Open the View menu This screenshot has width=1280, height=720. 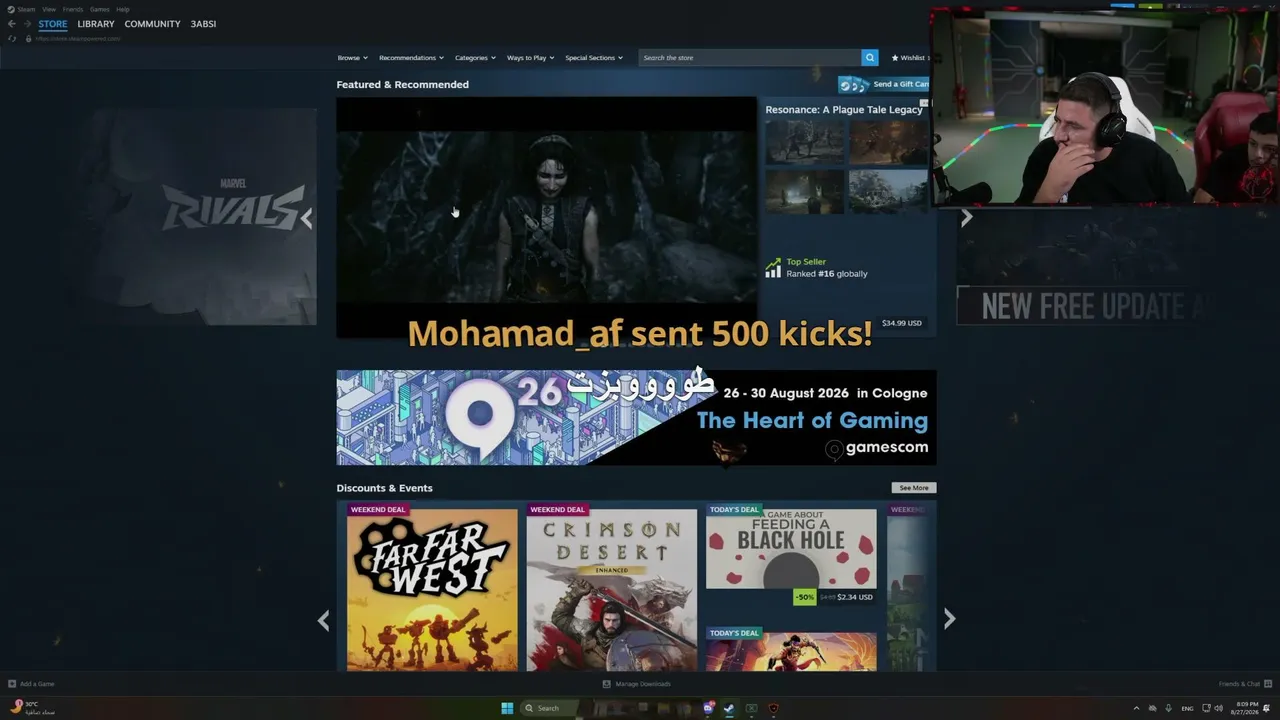pos(49,9)
